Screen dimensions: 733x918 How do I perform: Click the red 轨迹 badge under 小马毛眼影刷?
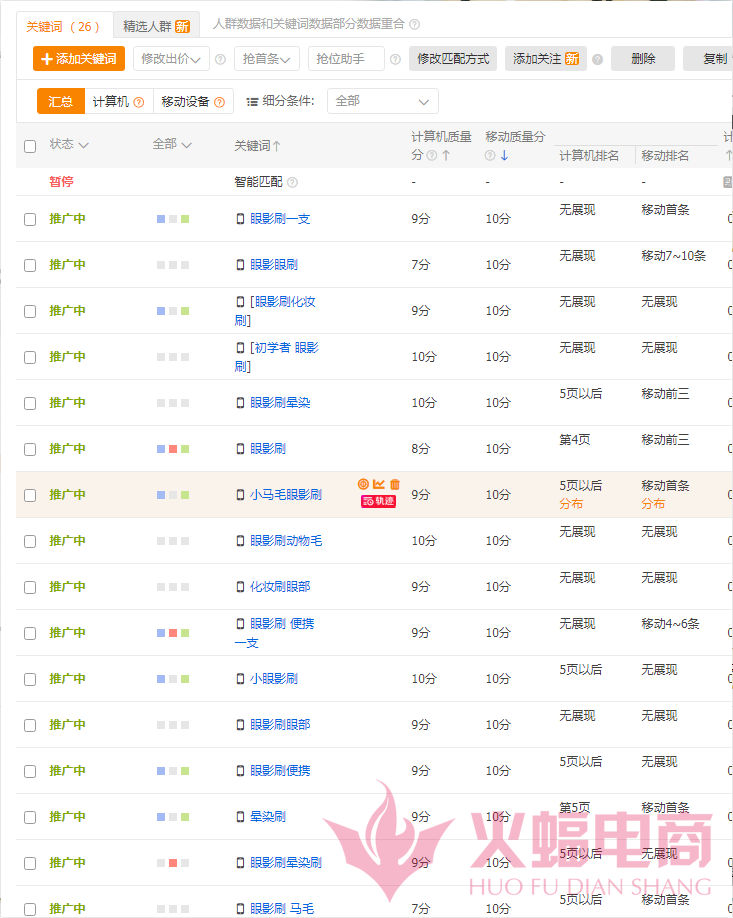pos(378,501)
